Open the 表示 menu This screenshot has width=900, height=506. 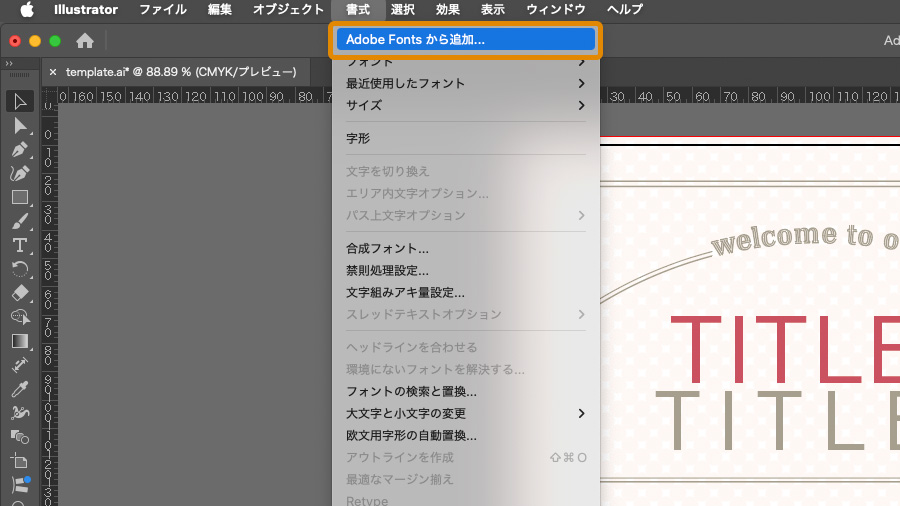pyautogui.click(x=492, y=9)
